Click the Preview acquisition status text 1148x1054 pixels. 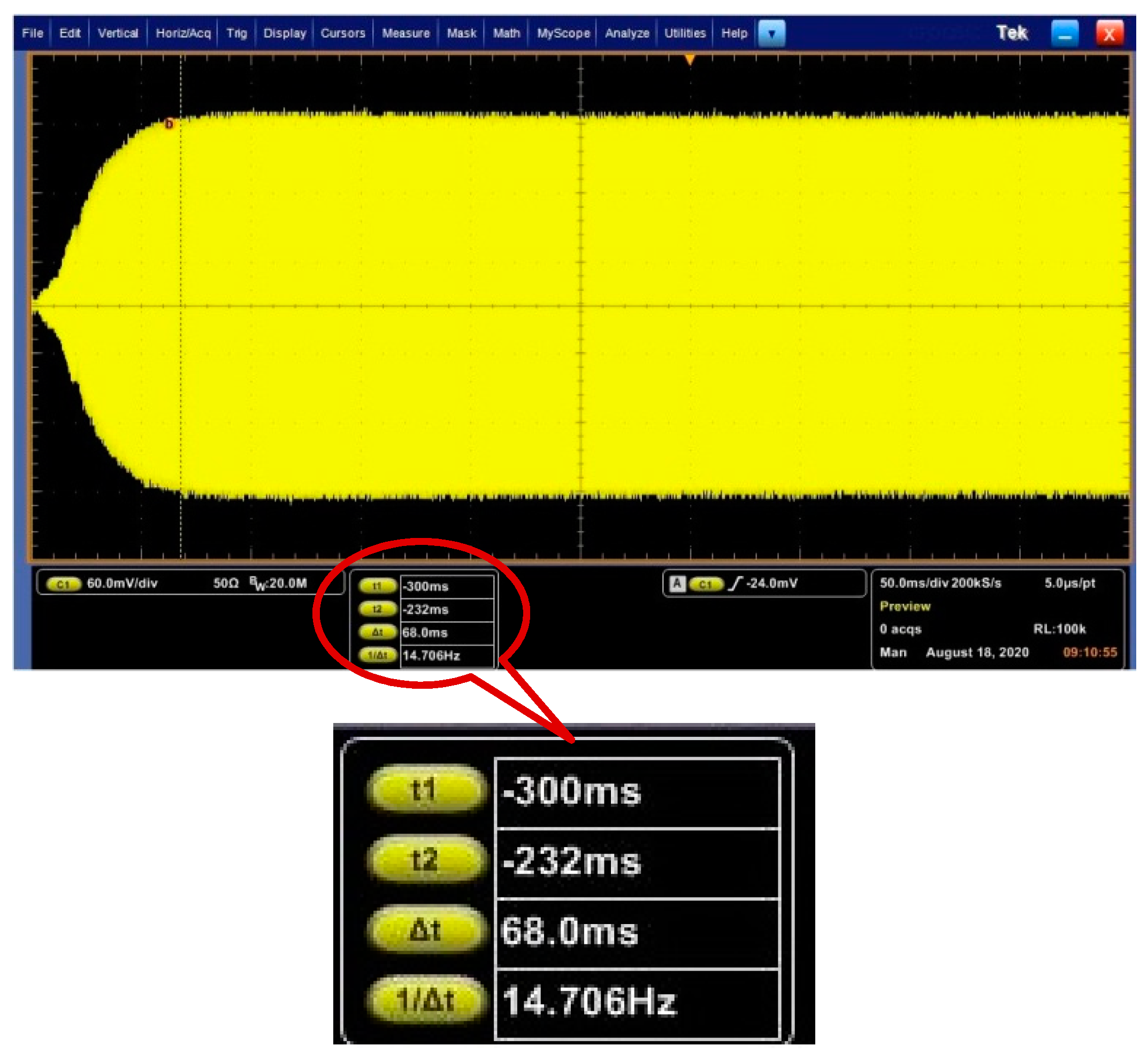[905, 606]
